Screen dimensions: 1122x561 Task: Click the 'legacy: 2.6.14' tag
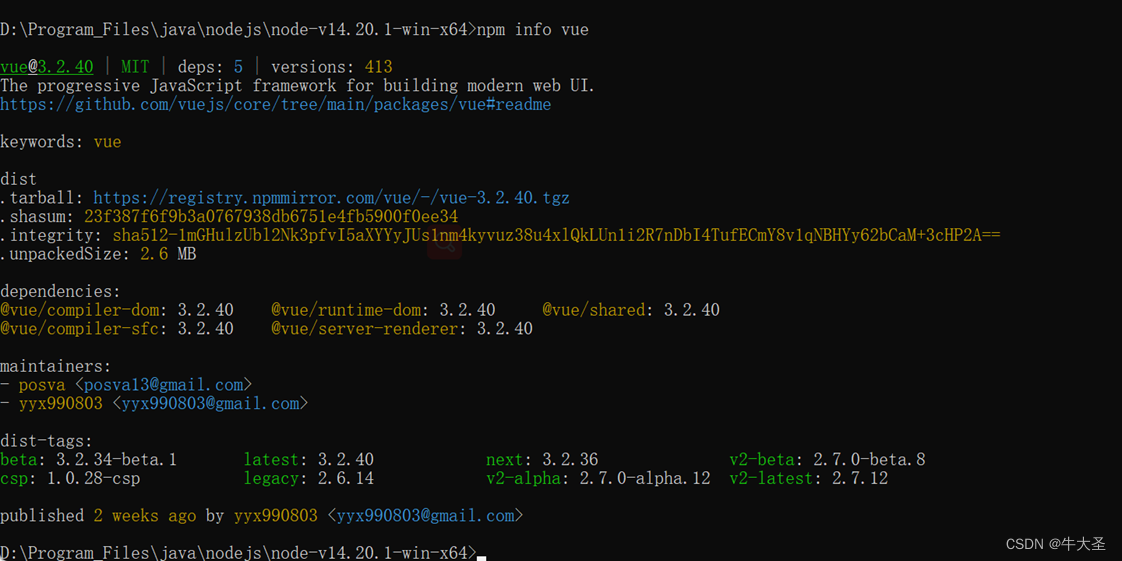click(x=308, y=478)
